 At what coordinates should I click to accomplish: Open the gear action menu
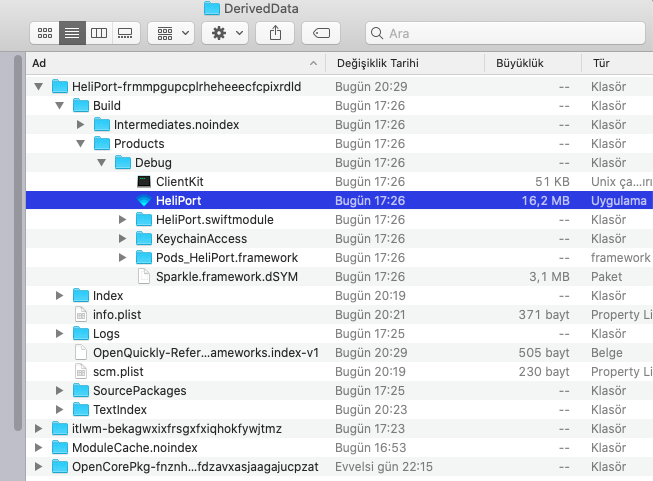coord(224,33)
